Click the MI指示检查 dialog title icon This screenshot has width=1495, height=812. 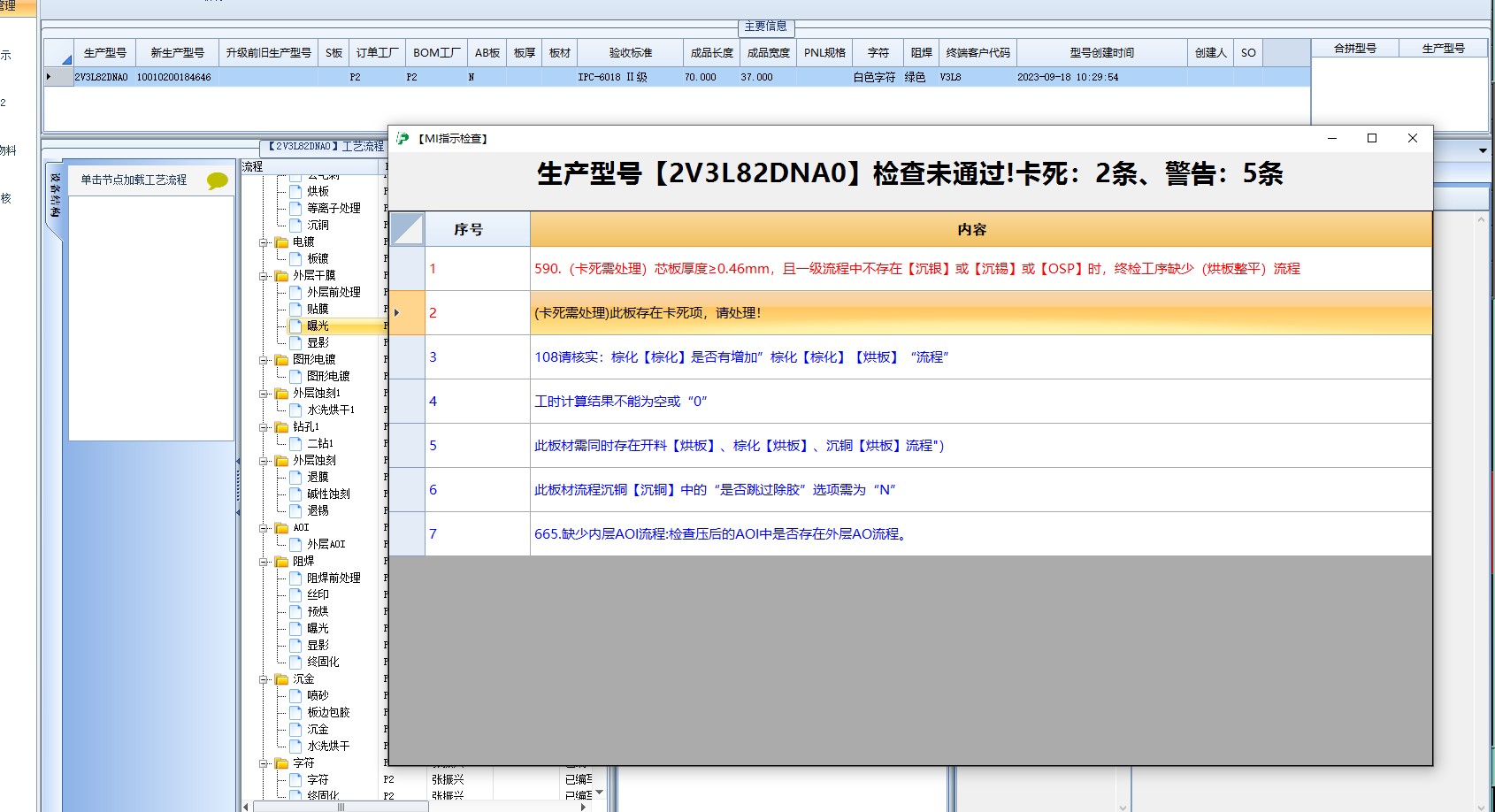click(402, 138)
